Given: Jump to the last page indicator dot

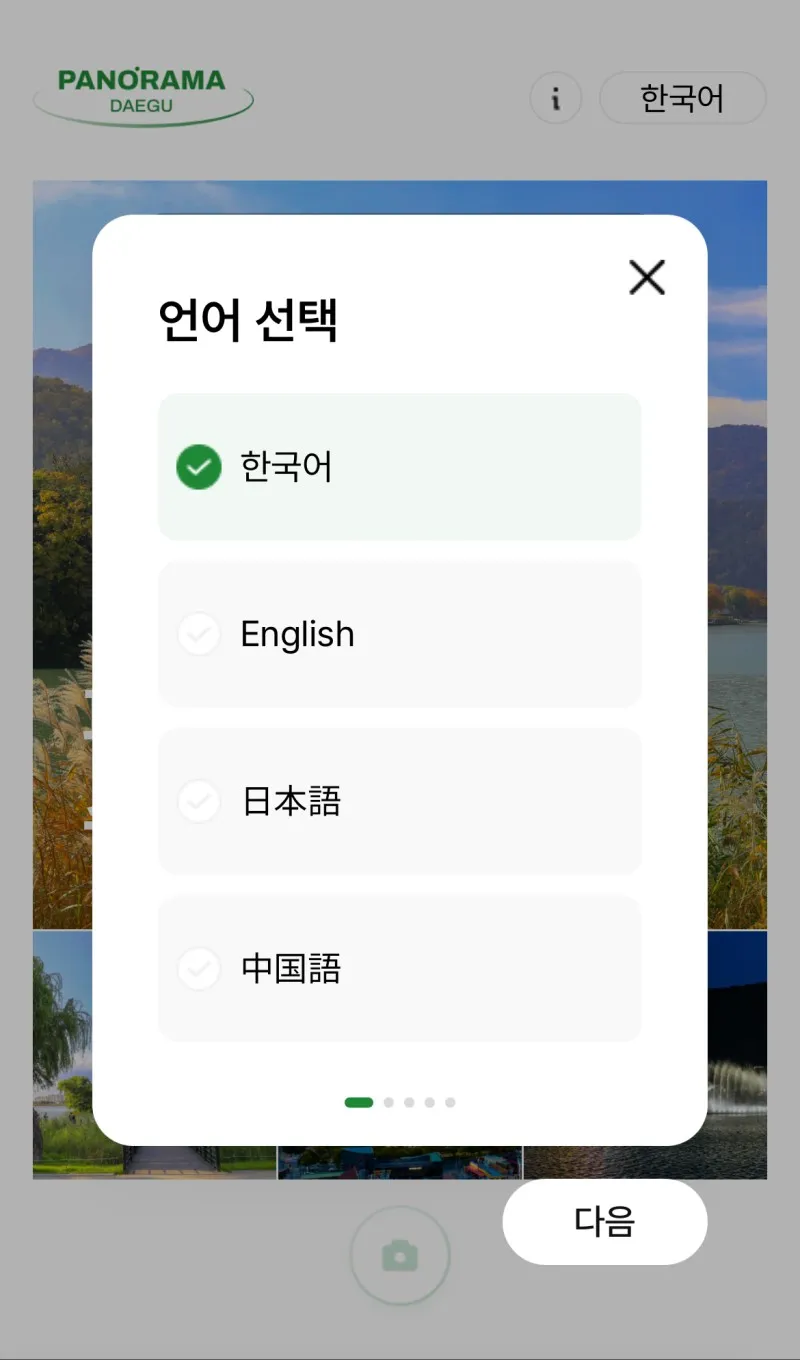Looking at the screenshot, I should click(450, 1102).
